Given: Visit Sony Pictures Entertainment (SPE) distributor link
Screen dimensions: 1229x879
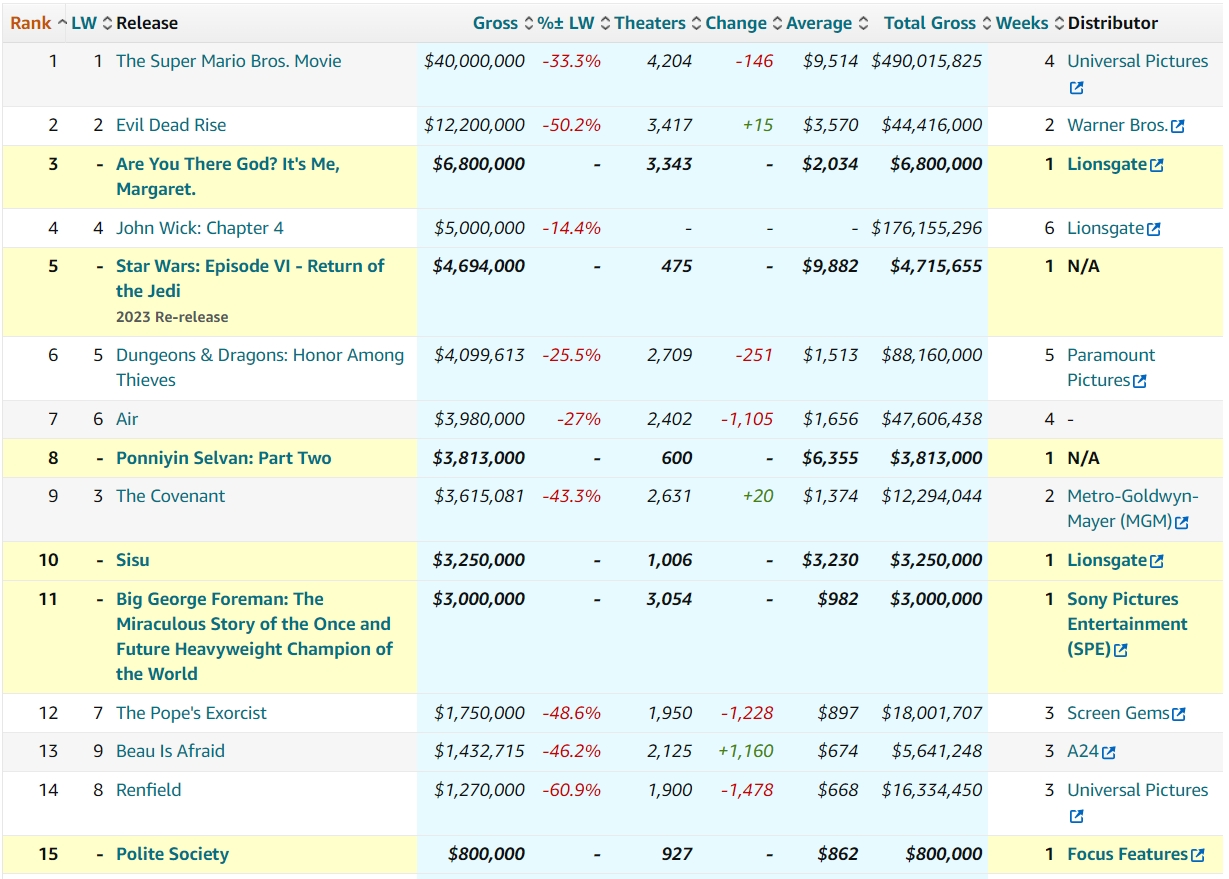Looking at the screenshot, I should [1127, 624].
